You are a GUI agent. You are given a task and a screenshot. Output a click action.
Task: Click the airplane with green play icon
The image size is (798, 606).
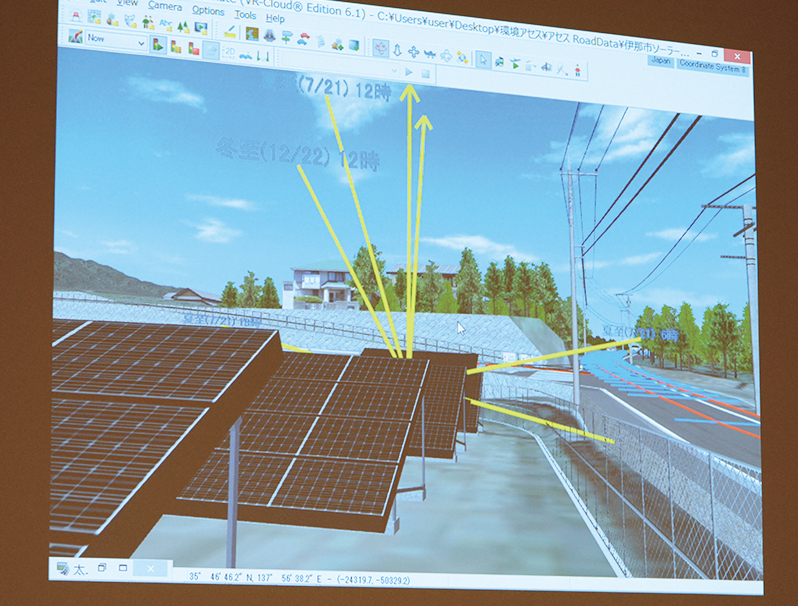pos(515,64)
